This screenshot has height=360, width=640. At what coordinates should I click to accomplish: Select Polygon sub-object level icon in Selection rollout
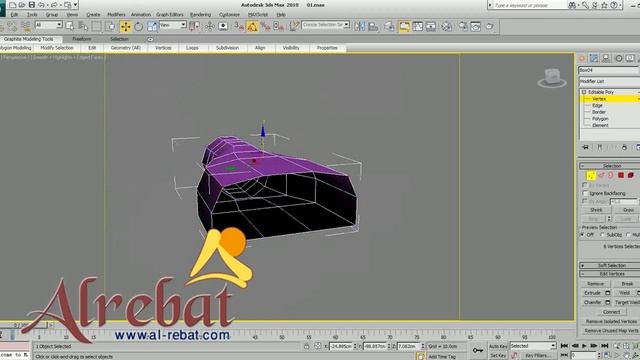point(621,176)
